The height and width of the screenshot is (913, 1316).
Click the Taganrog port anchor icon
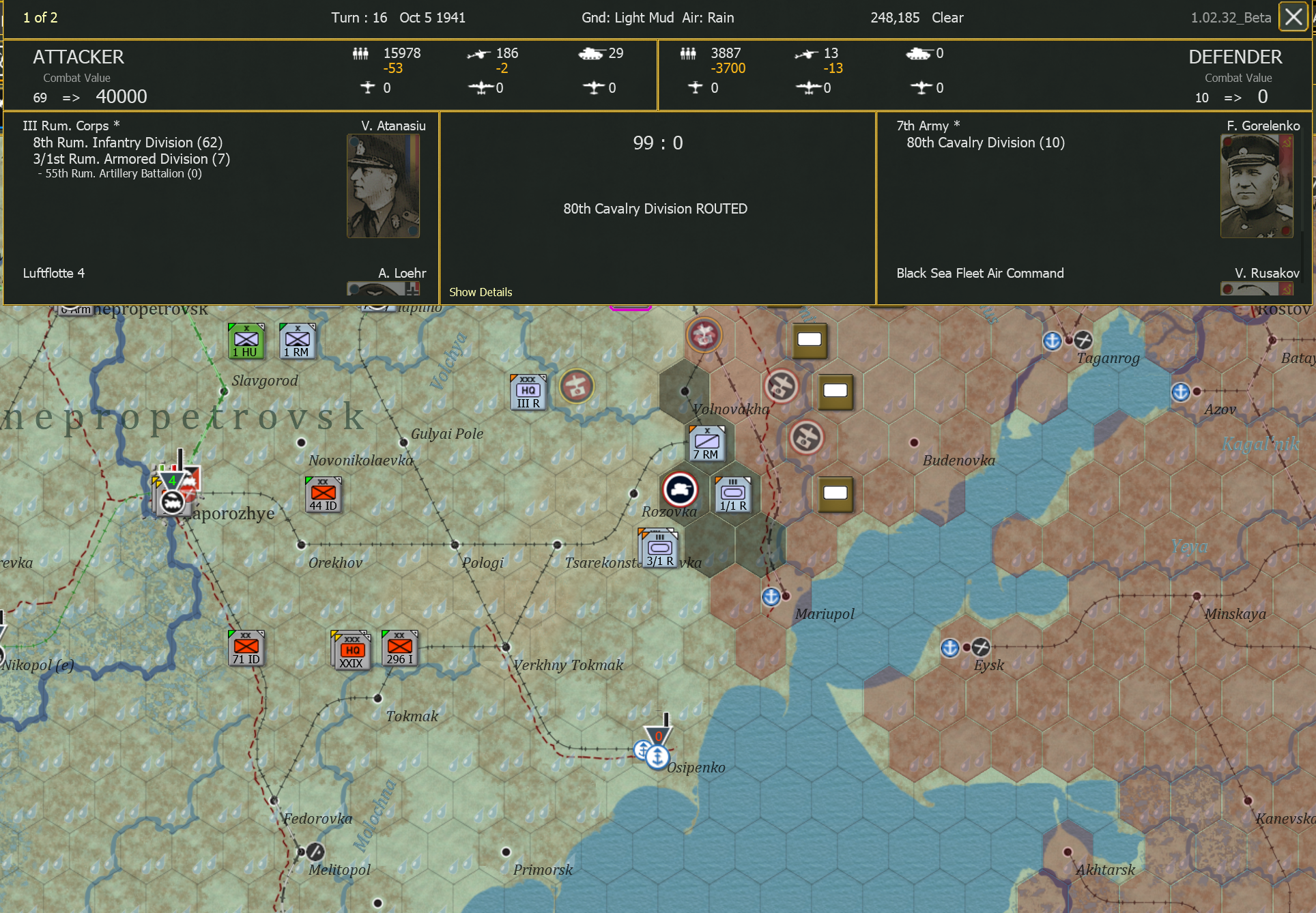point(1052,340)
